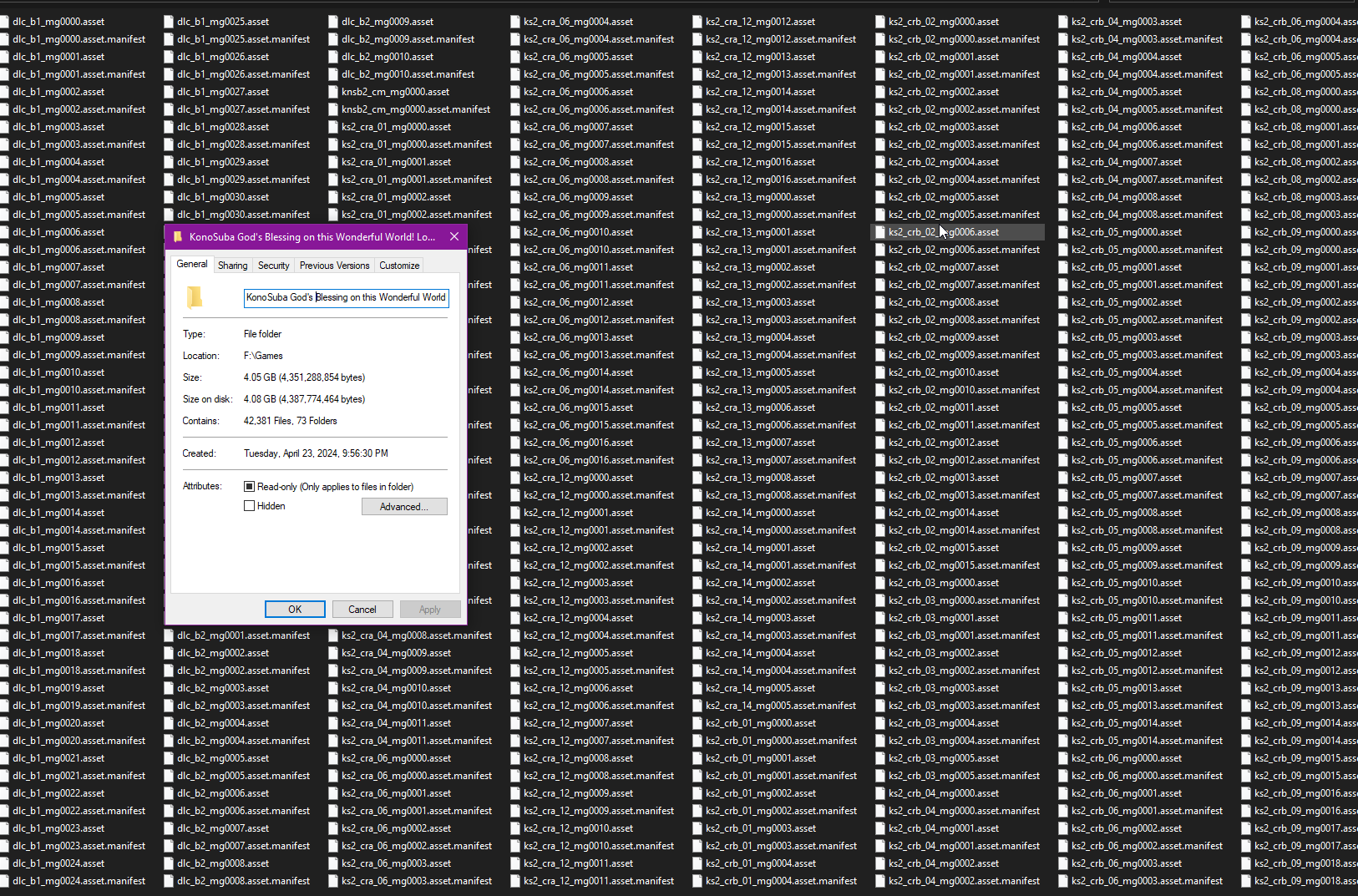Select file icon of ks2_crb_04_mg0003.asset
This screenshot has width=1358, height=896.
pyautogui.click(x=1063, y=22)
